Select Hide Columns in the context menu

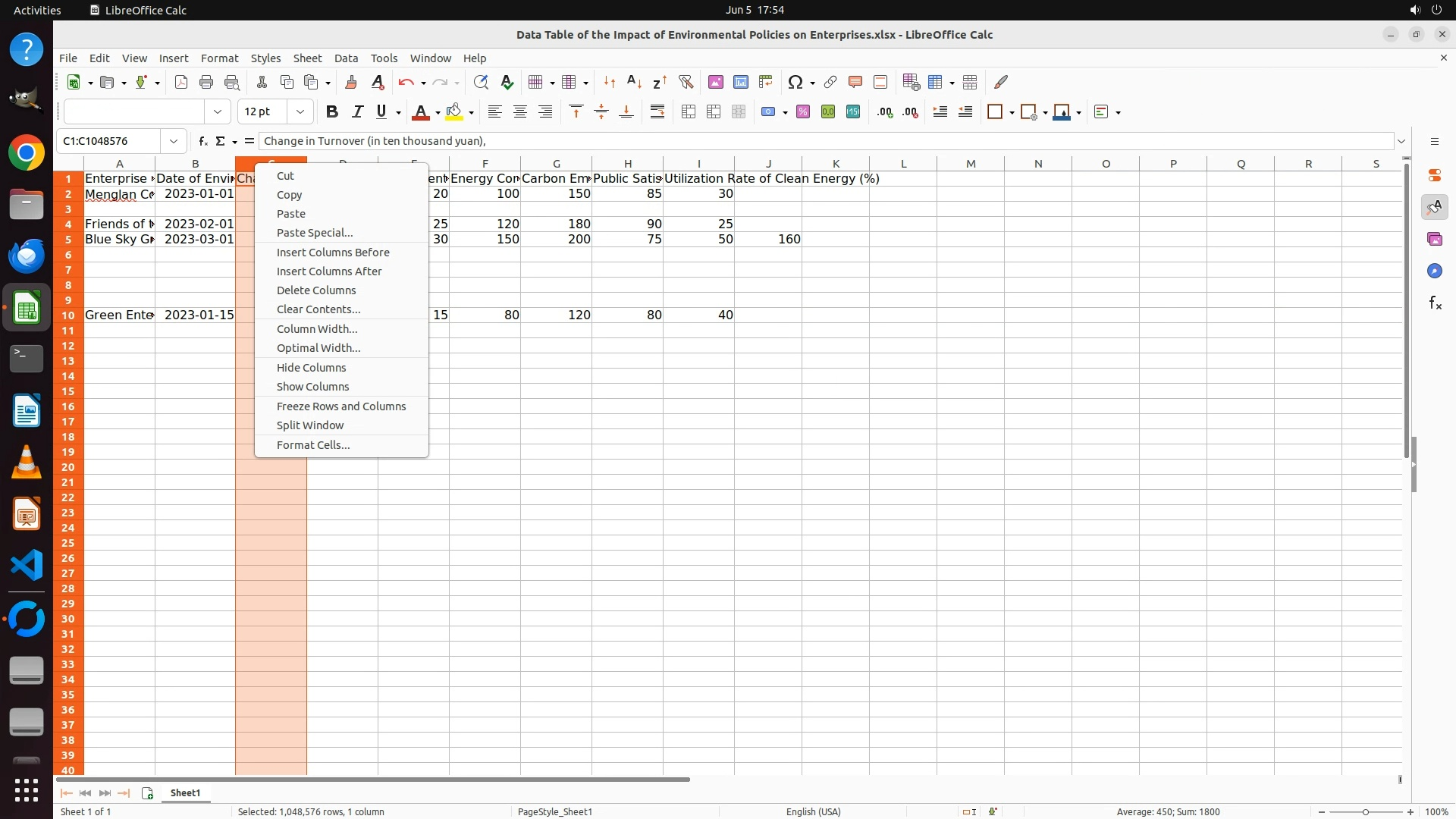[x=311, y=368]
